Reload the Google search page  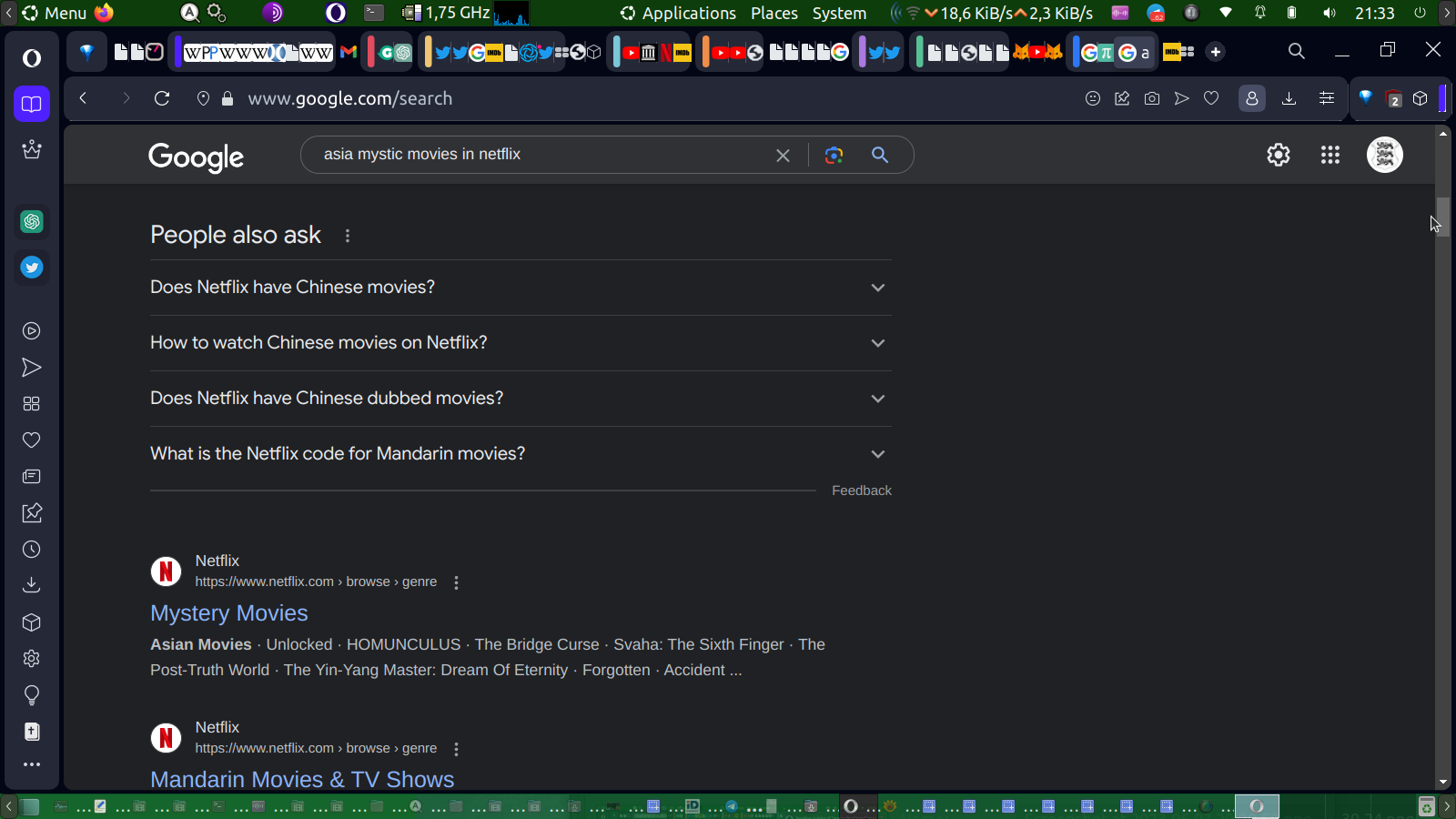pos(162,98)
